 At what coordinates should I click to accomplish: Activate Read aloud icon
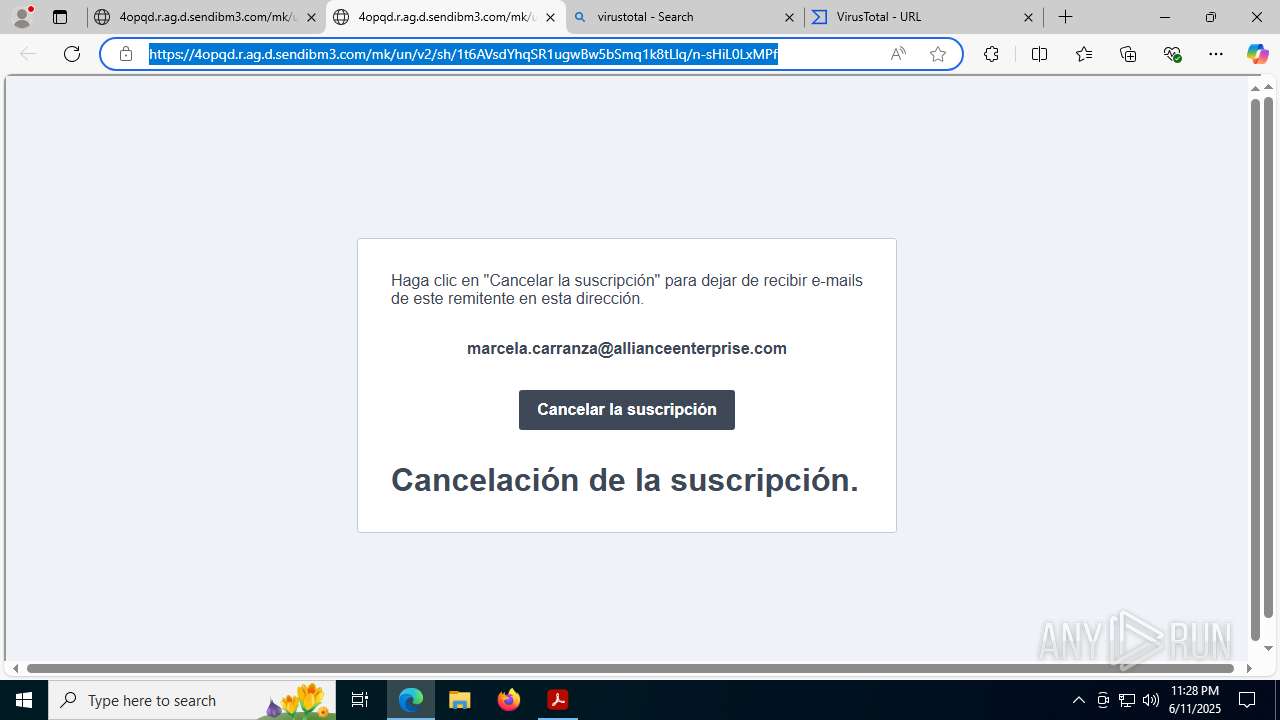point(898,54)
